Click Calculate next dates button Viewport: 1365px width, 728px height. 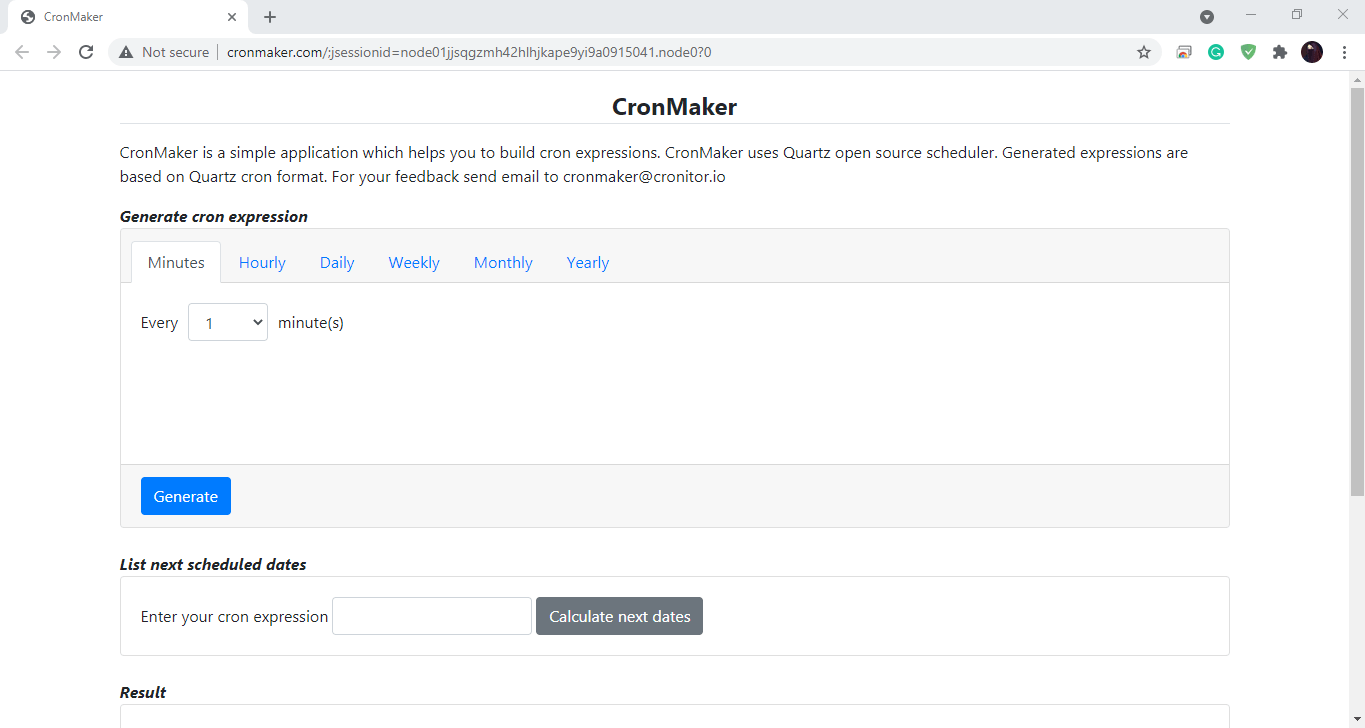point(619,616)
